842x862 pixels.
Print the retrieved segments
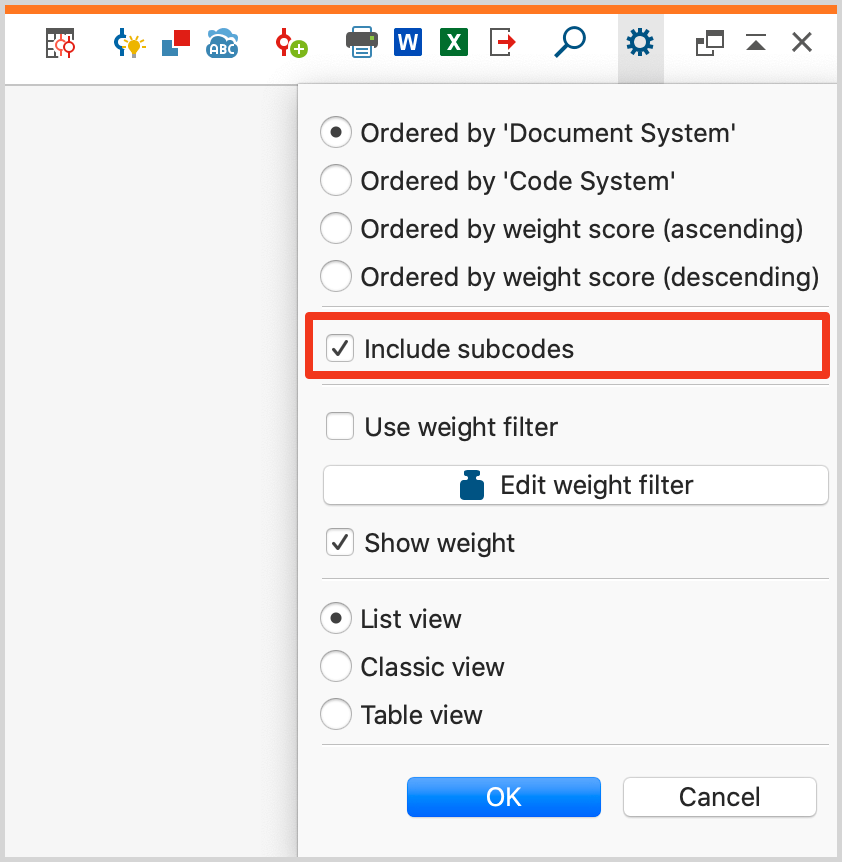pos(362,42)
